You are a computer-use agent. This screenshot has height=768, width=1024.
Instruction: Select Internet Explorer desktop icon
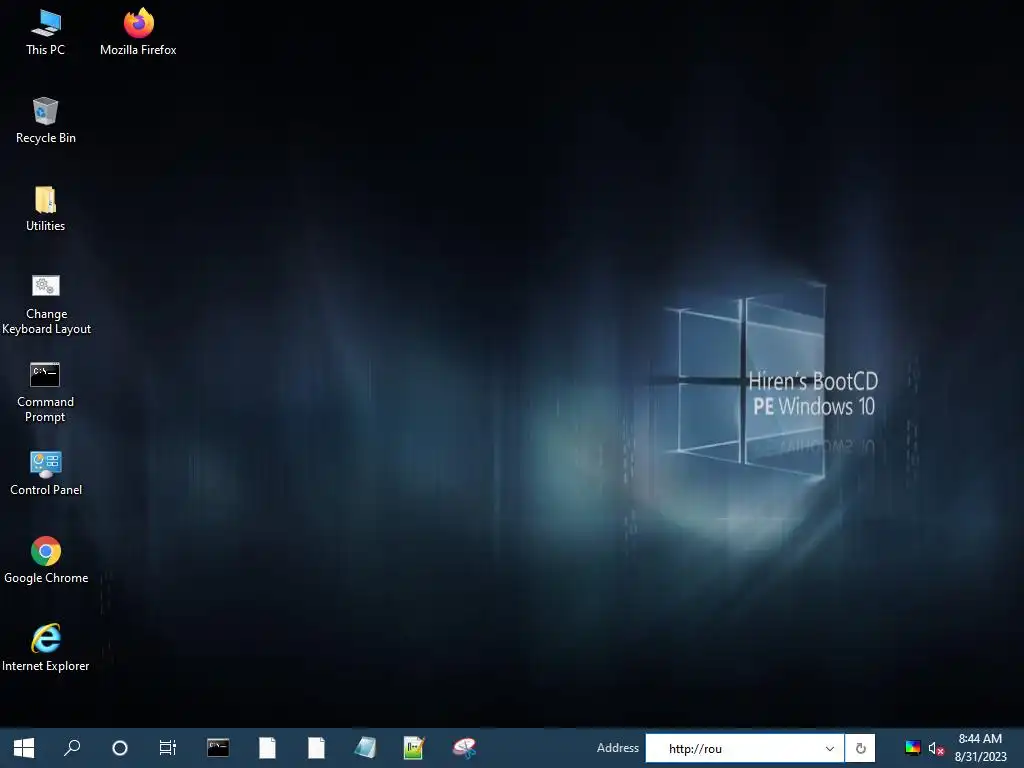pos(46,648)
